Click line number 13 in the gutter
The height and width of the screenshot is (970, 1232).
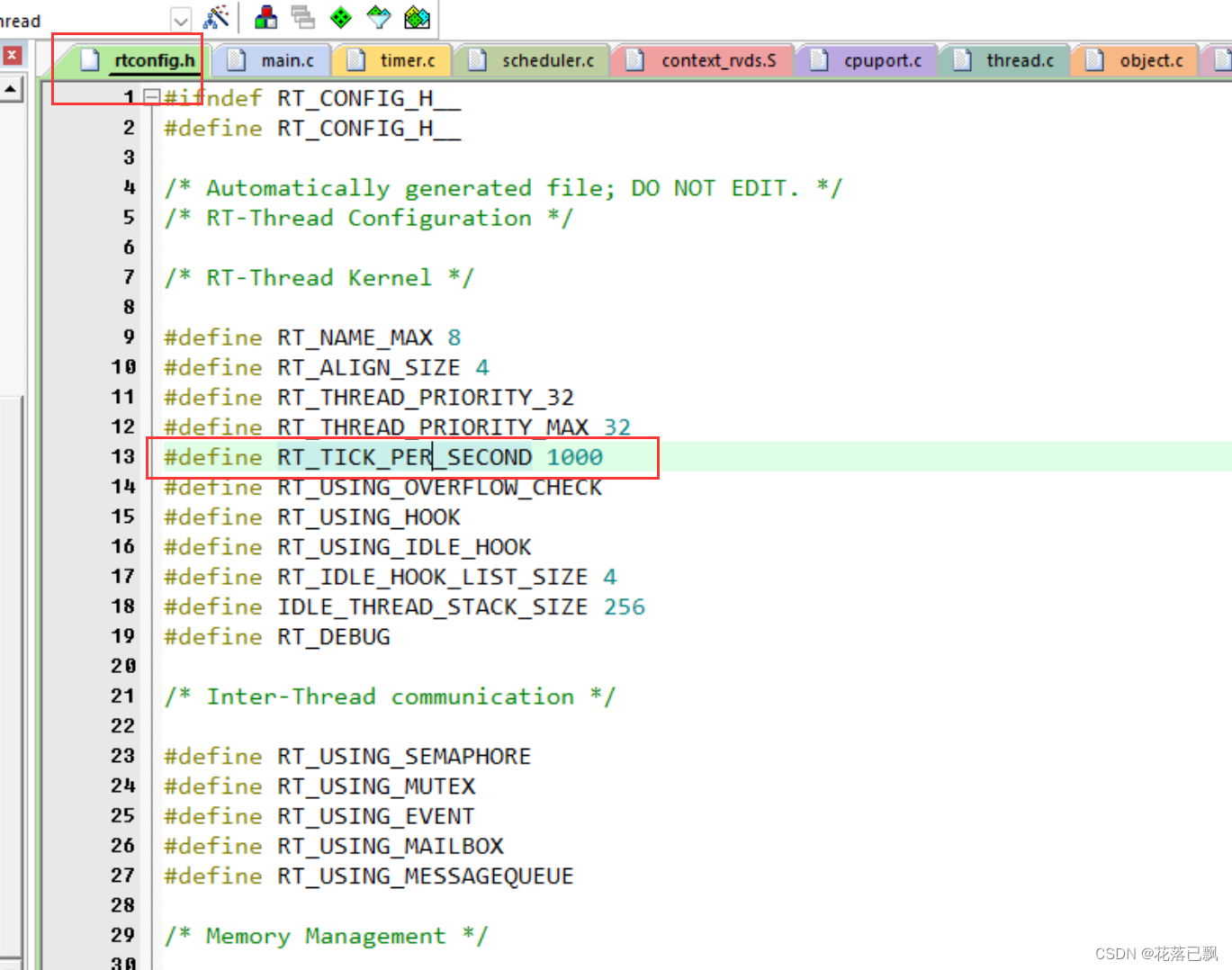(x=123, y=456)
